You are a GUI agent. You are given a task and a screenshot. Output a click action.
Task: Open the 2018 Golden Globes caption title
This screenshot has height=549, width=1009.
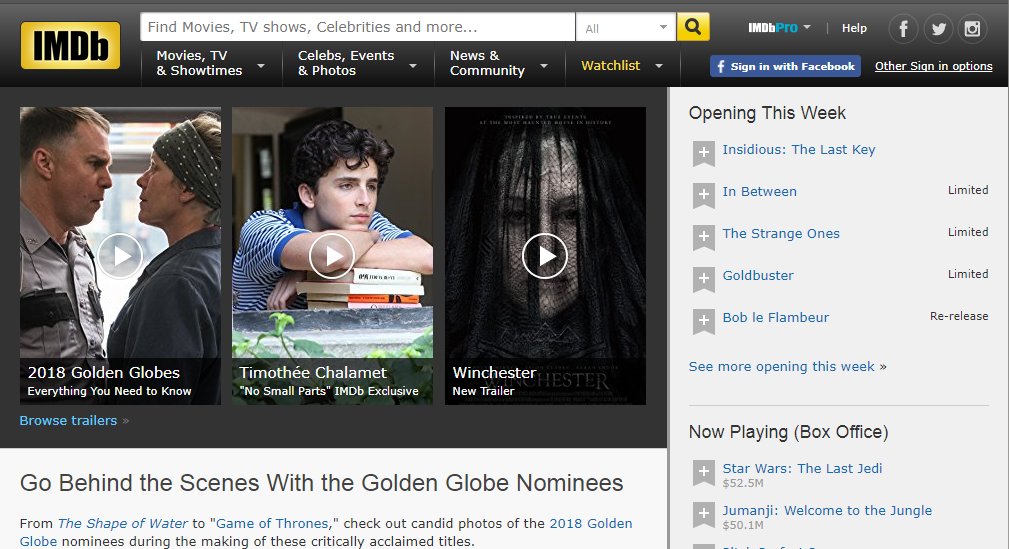tap(104, 373)
